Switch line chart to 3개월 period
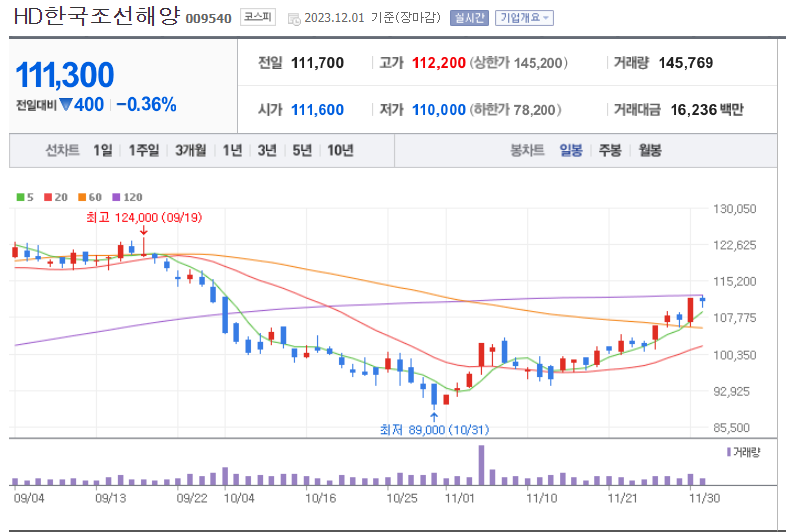Screen dimensions: 786x532 pos(190,151)
